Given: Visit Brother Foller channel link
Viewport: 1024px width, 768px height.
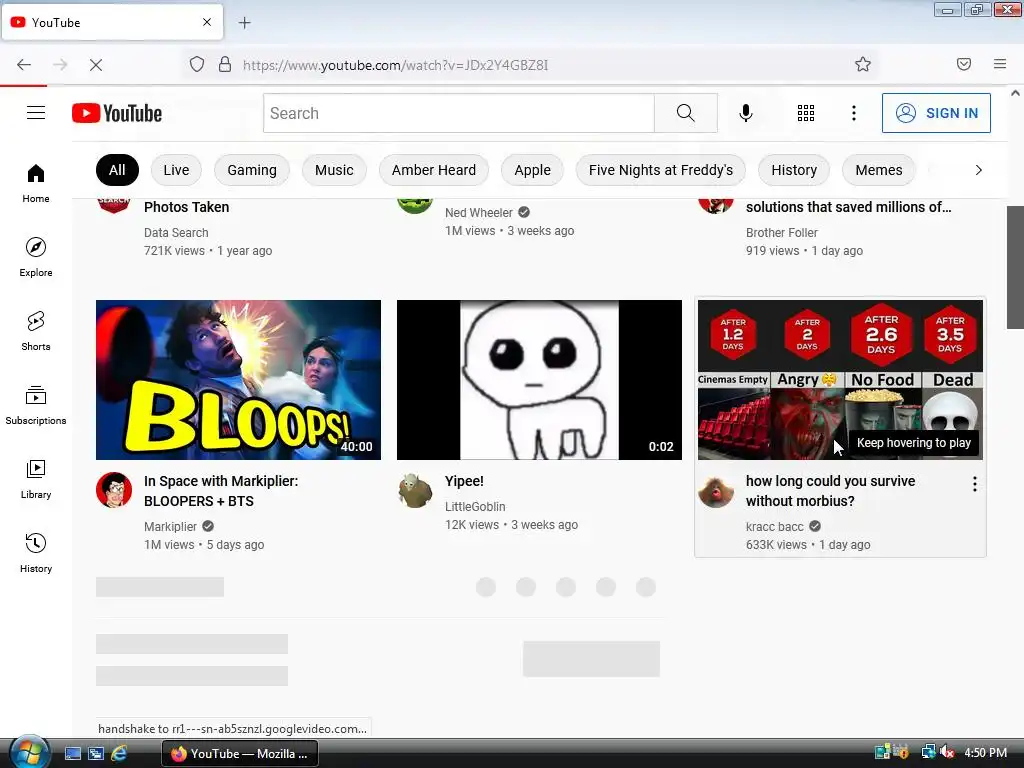Looking at the screenshot, I should point(782,232).
